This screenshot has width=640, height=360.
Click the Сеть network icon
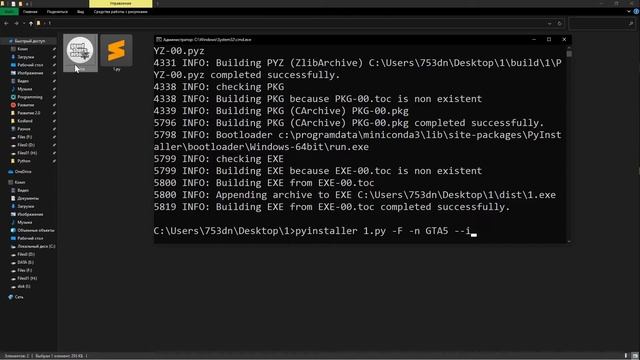11,297
